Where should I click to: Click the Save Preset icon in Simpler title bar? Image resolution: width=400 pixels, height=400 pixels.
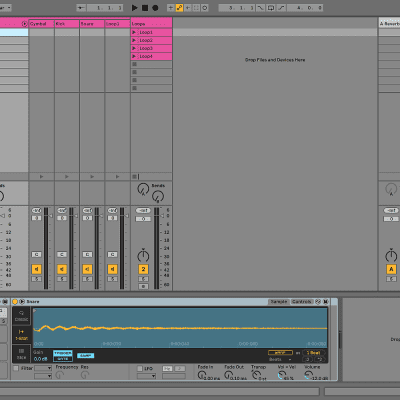tap(326, 302)
